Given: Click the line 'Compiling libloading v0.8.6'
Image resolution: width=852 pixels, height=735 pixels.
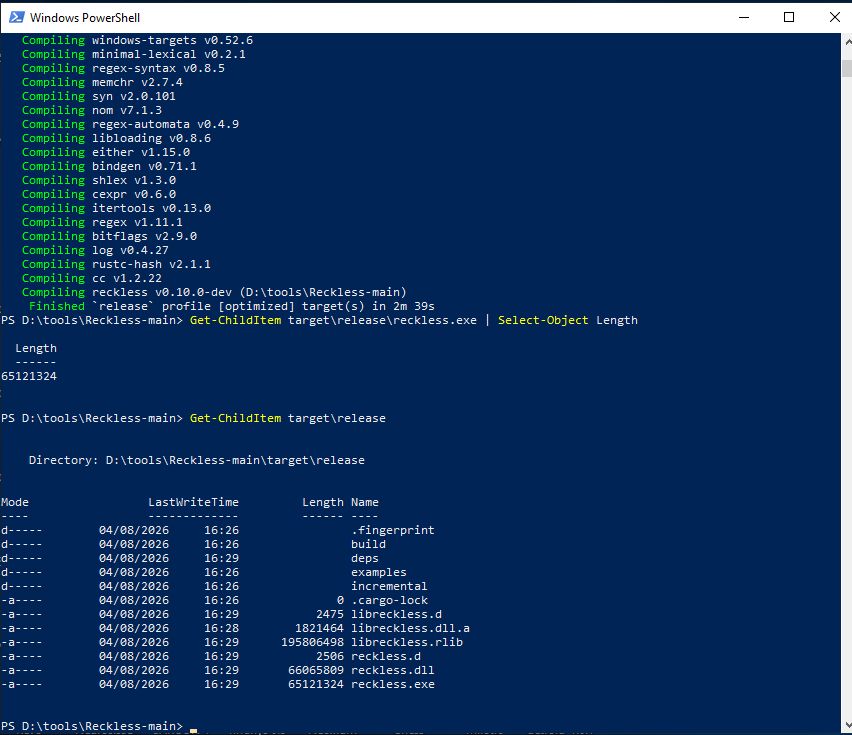Looking at the screenshot, I should pyautogui.click(x=116, y=139).
